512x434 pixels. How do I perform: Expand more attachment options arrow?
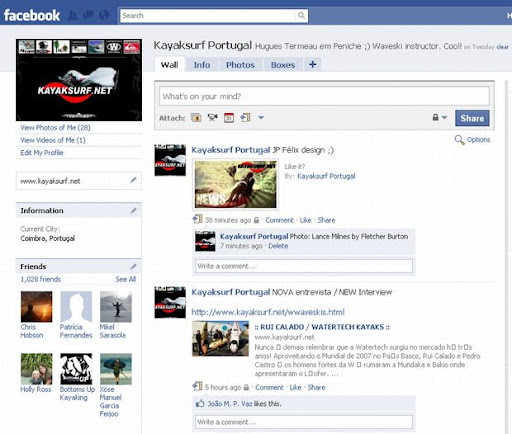point(261,118)
